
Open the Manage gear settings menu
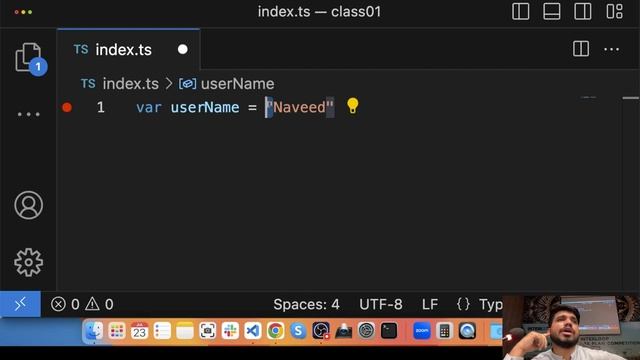(29, 262)
